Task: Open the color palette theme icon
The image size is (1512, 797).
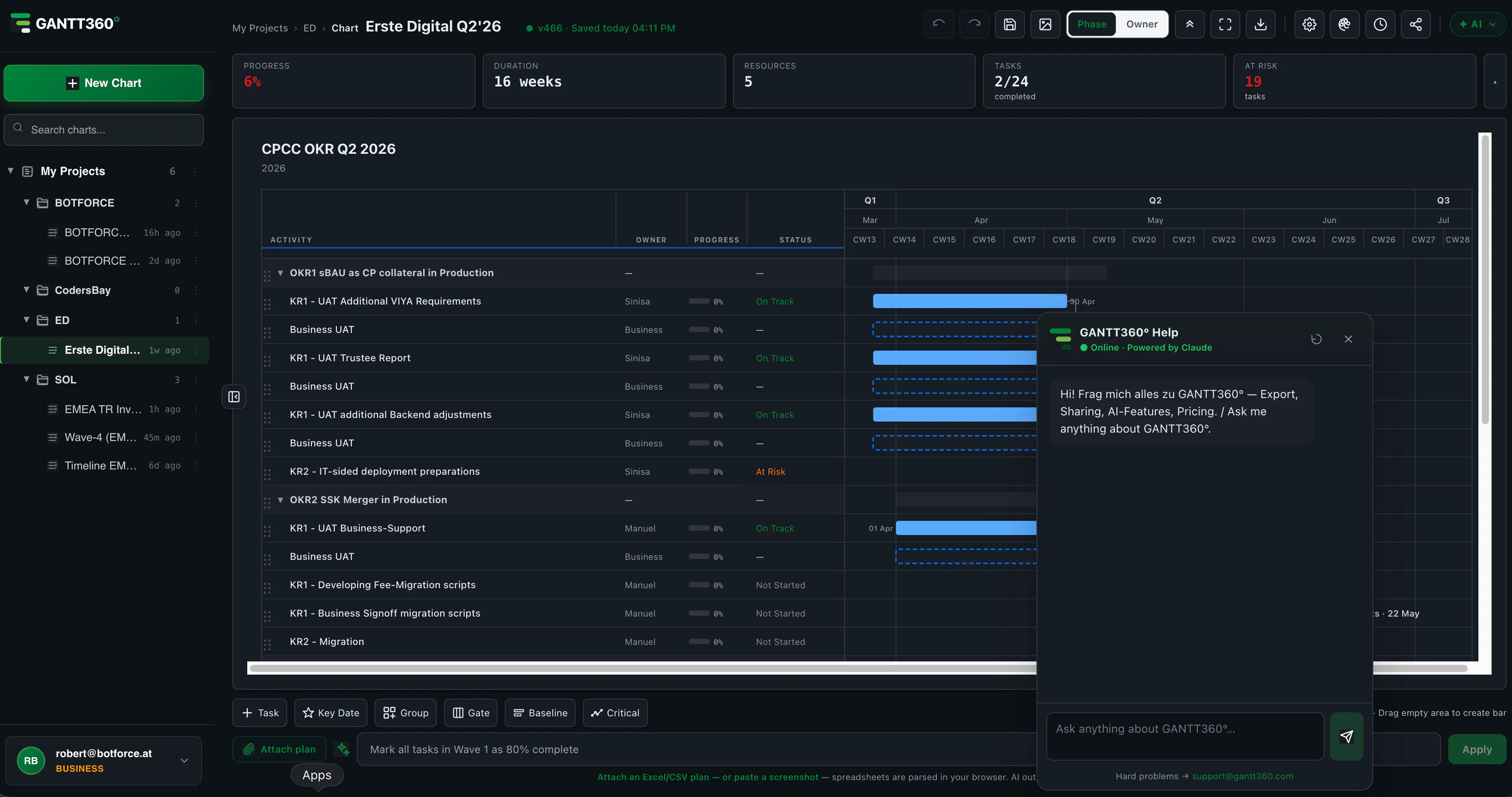Action: 1345,24
